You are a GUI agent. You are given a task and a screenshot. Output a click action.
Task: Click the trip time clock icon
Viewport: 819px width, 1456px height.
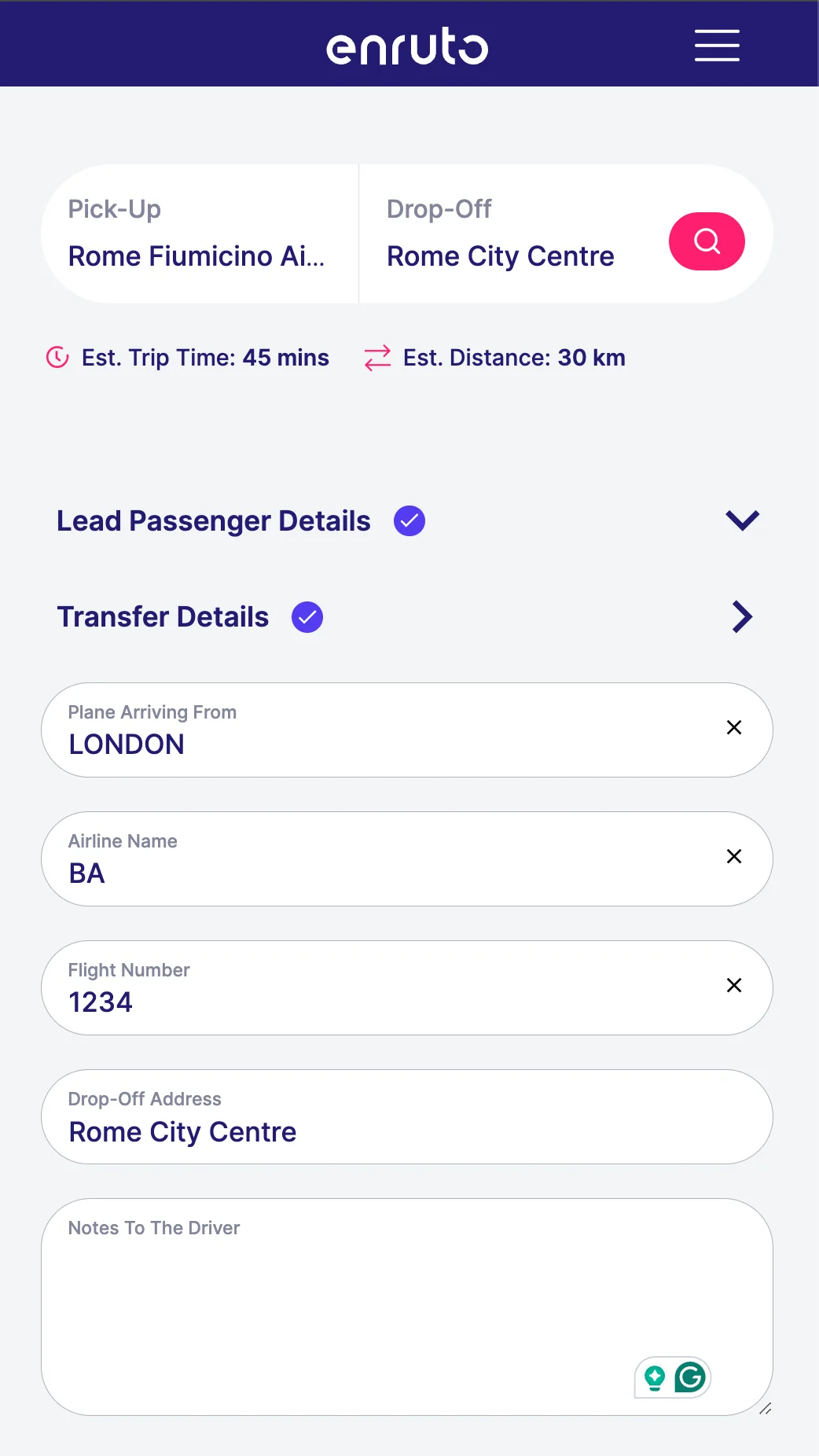[x=57, y=358]
